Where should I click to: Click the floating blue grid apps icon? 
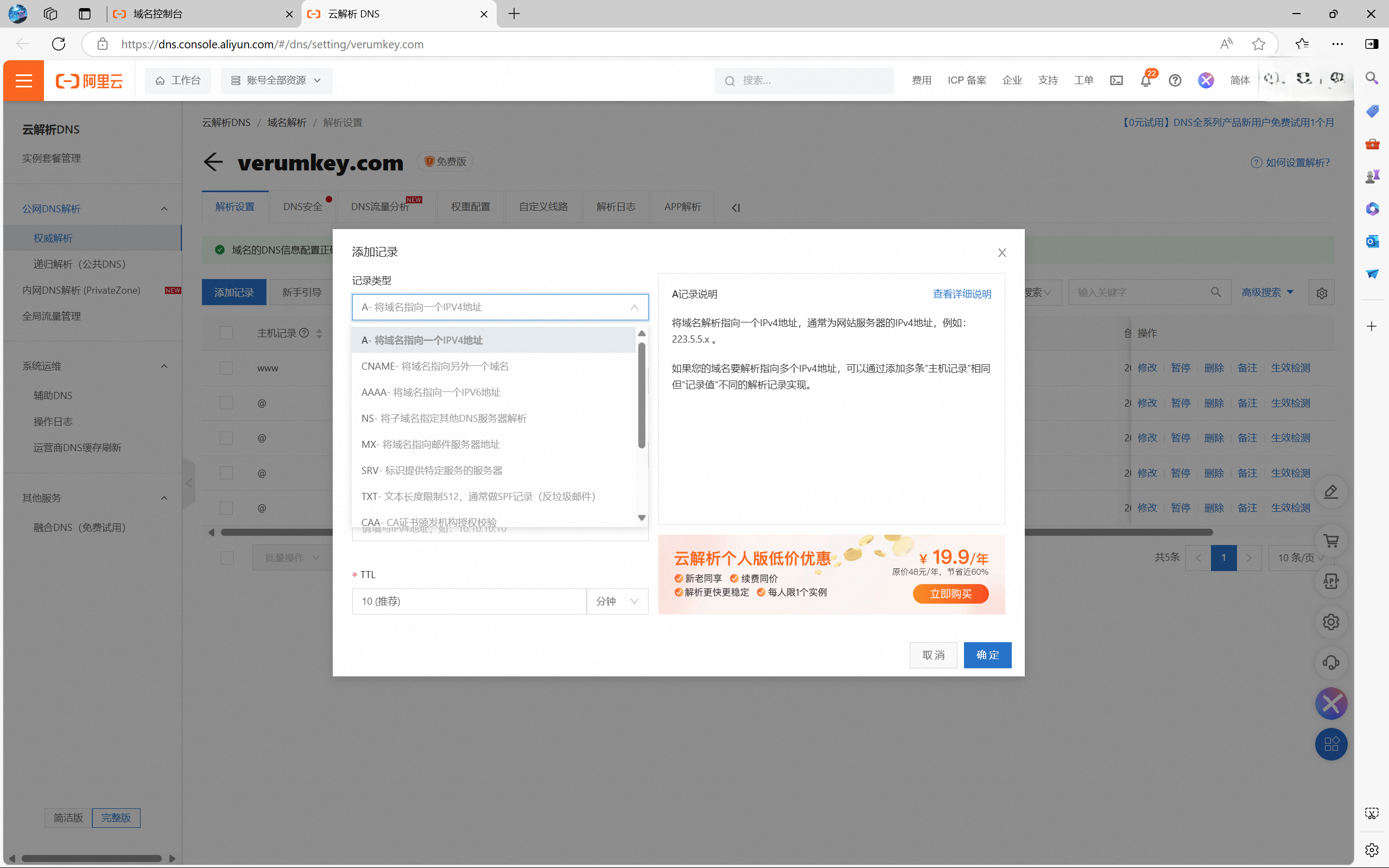pos(1331,745)
